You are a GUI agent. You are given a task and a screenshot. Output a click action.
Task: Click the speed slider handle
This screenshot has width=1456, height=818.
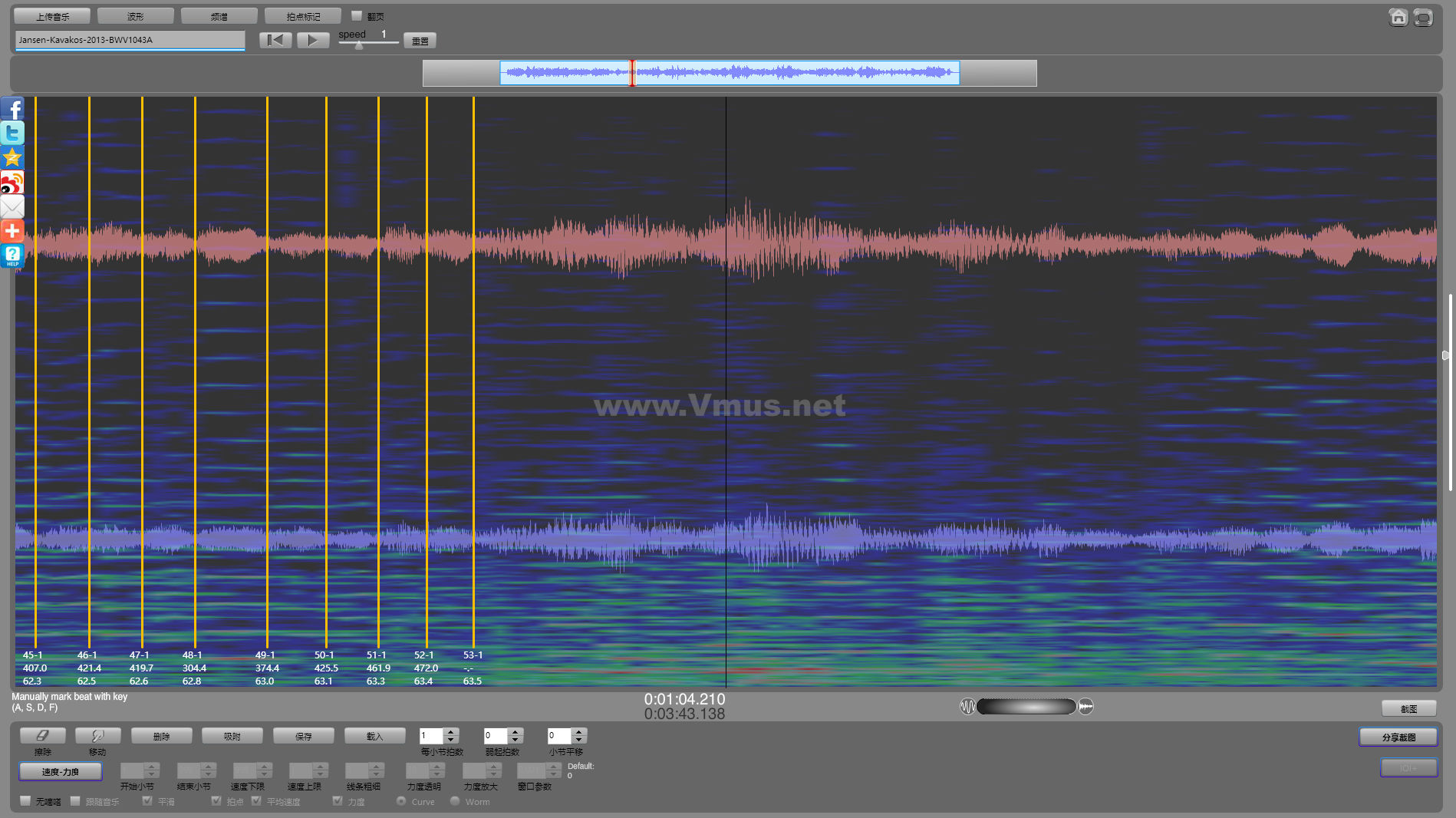tap(359, 45)
